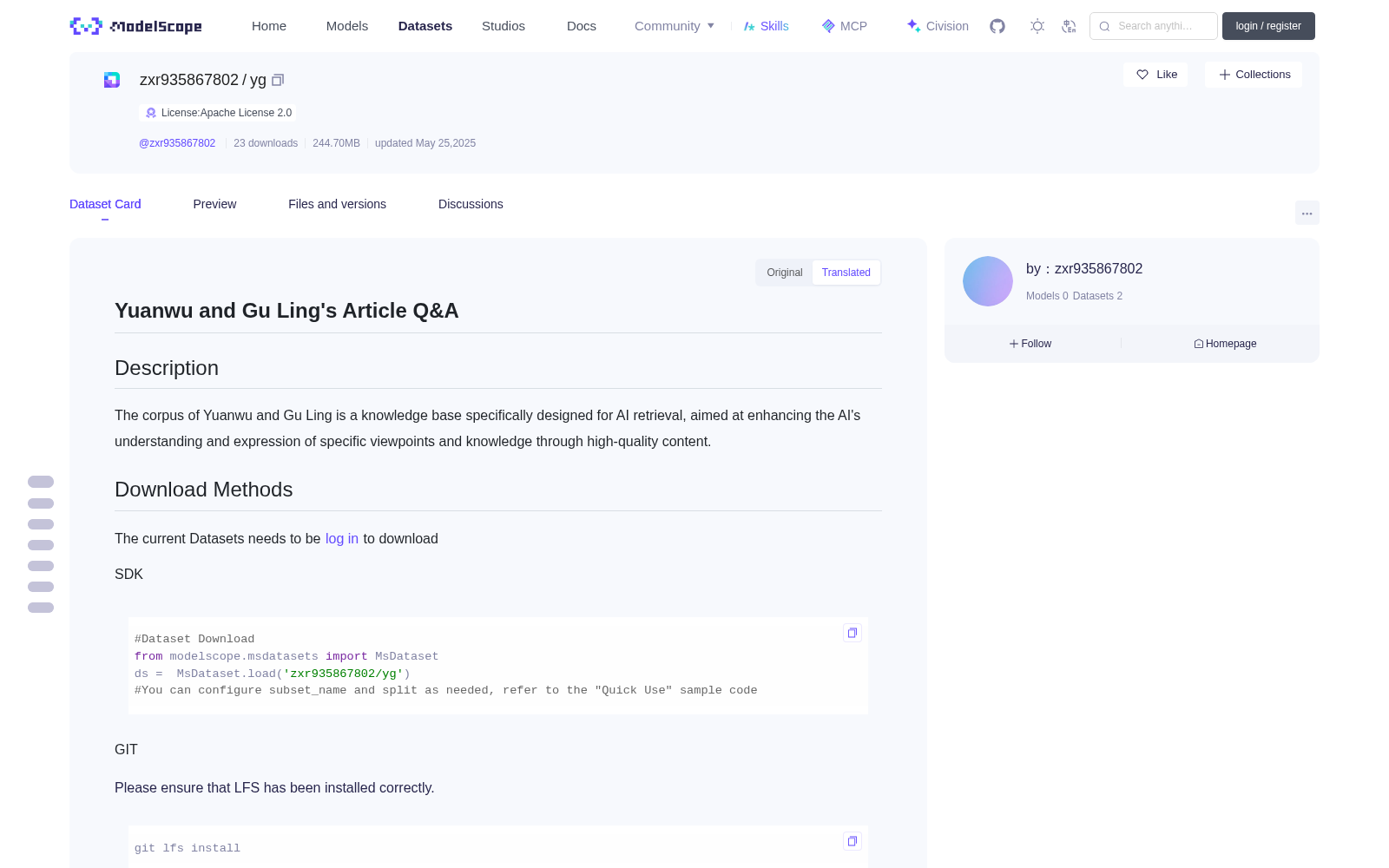Follow the author zxr935867802

[x=1030, y=344]
